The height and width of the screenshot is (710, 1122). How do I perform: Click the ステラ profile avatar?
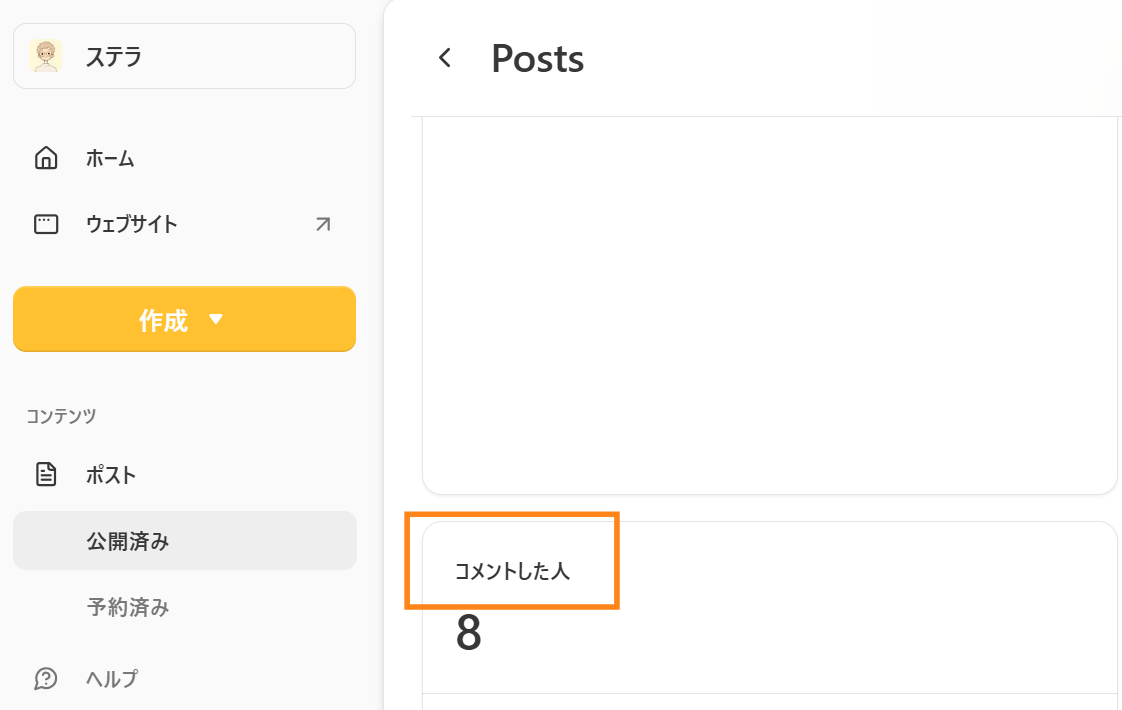[x=46, y=56]
